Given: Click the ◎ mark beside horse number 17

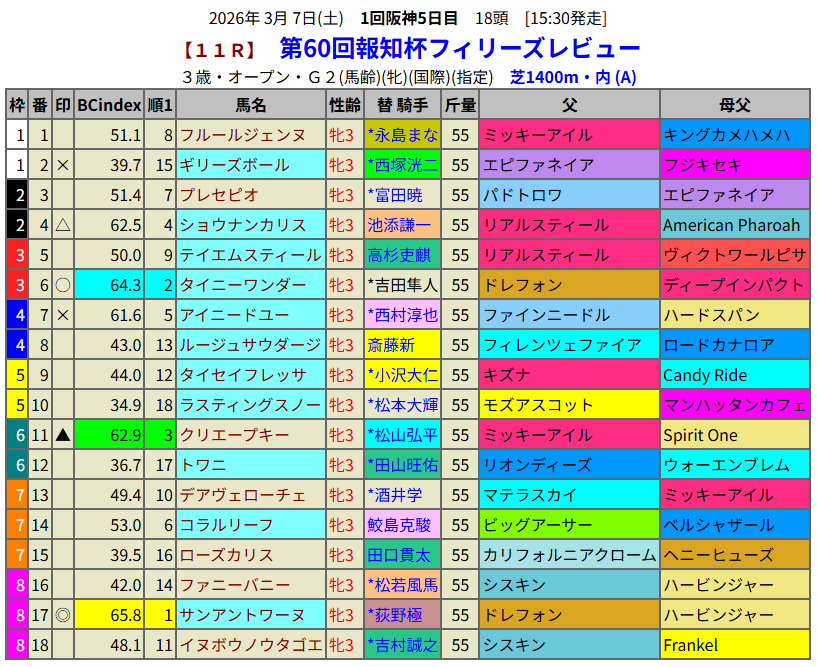Looking at the screenshot, I should [x=63, y=615].
